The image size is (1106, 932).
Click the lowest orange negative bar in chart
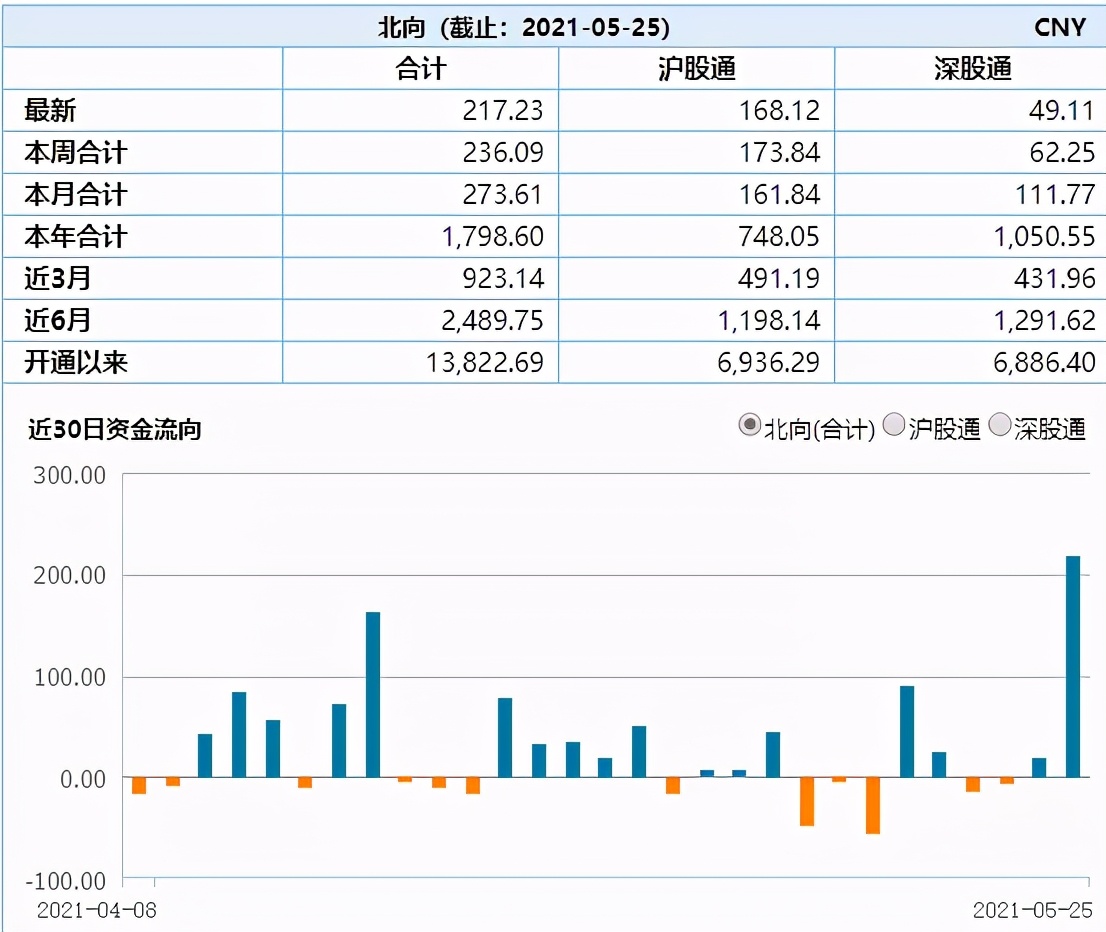point(872,805)
